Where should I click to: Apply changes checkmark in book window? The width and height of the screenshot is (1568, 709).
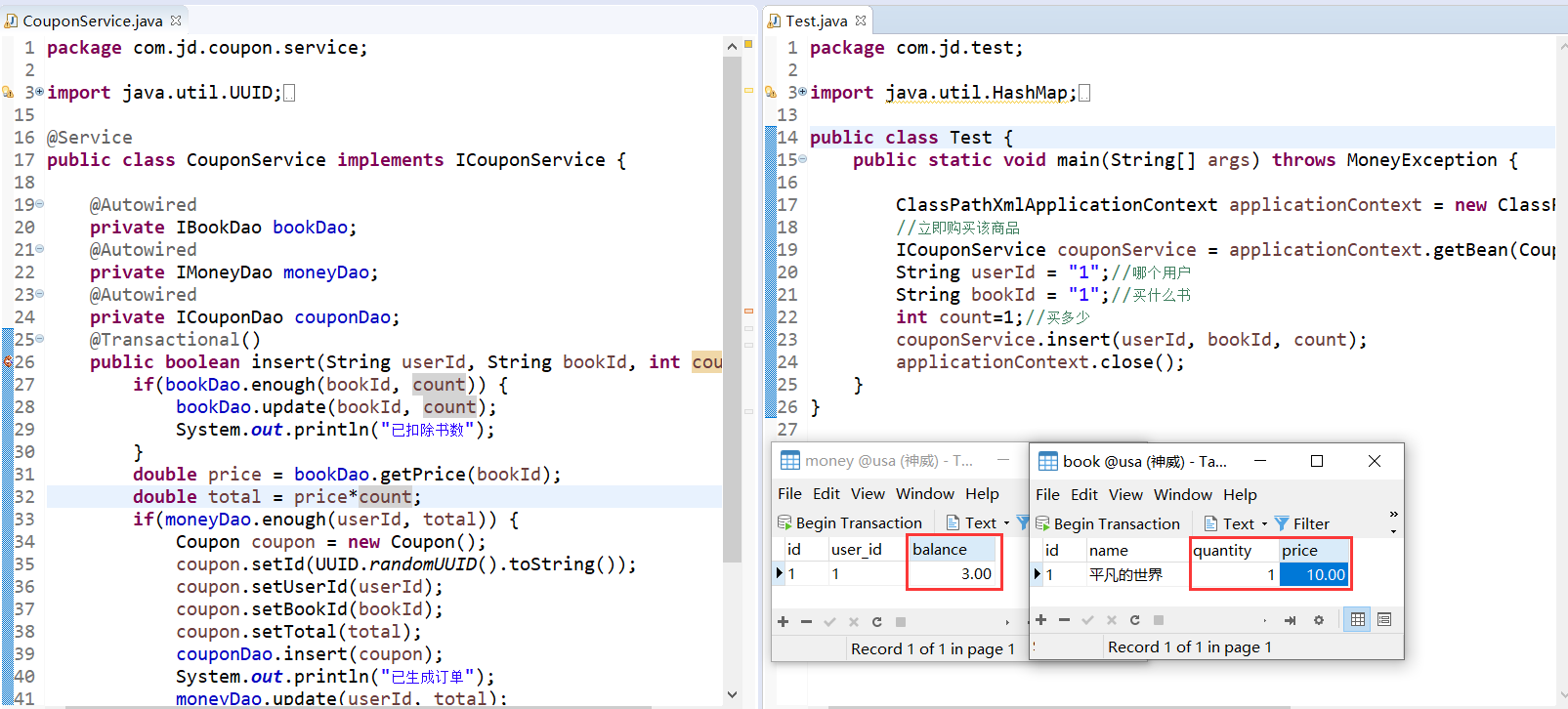tap(1088, 620)
